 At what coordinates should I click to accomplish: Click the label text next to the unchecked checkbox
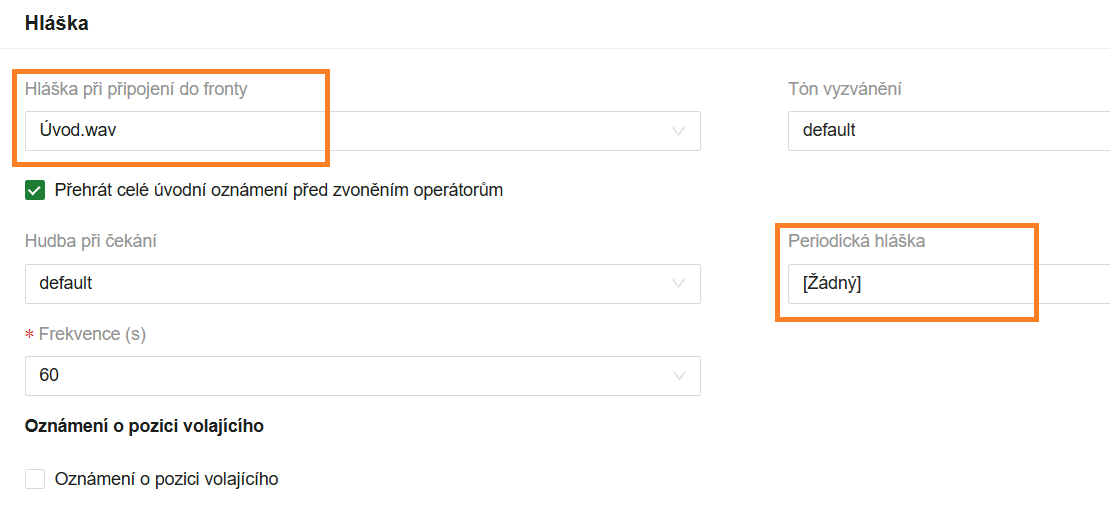[167, 479]
